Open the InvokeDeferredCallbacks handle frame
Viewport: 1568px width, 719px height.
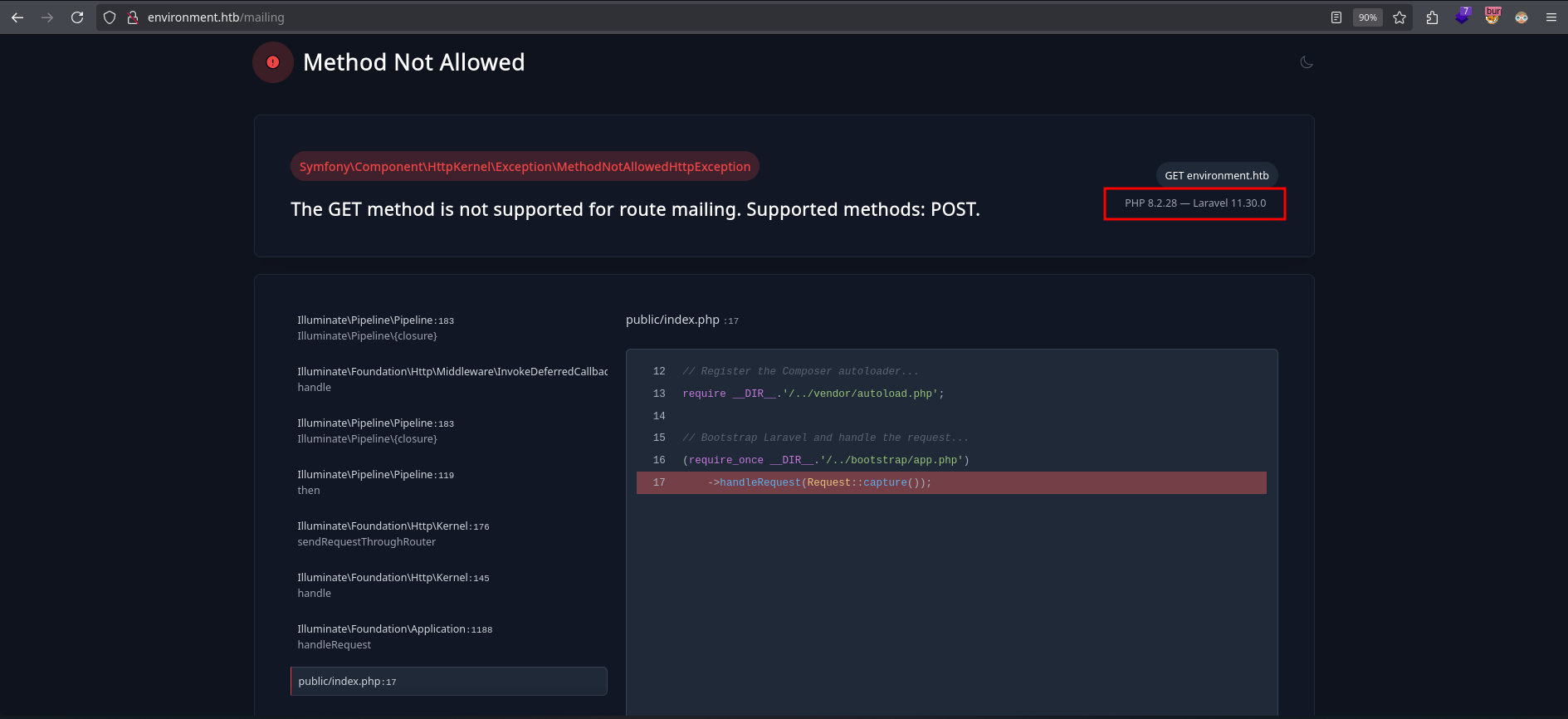[x=449, y=379]
